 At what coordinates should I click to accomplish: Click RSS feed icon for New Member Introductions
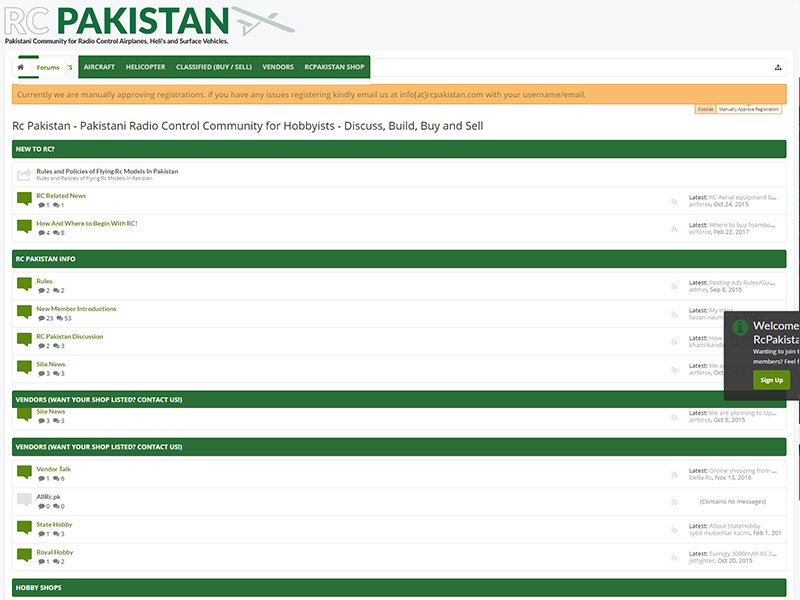pos(673,314)
